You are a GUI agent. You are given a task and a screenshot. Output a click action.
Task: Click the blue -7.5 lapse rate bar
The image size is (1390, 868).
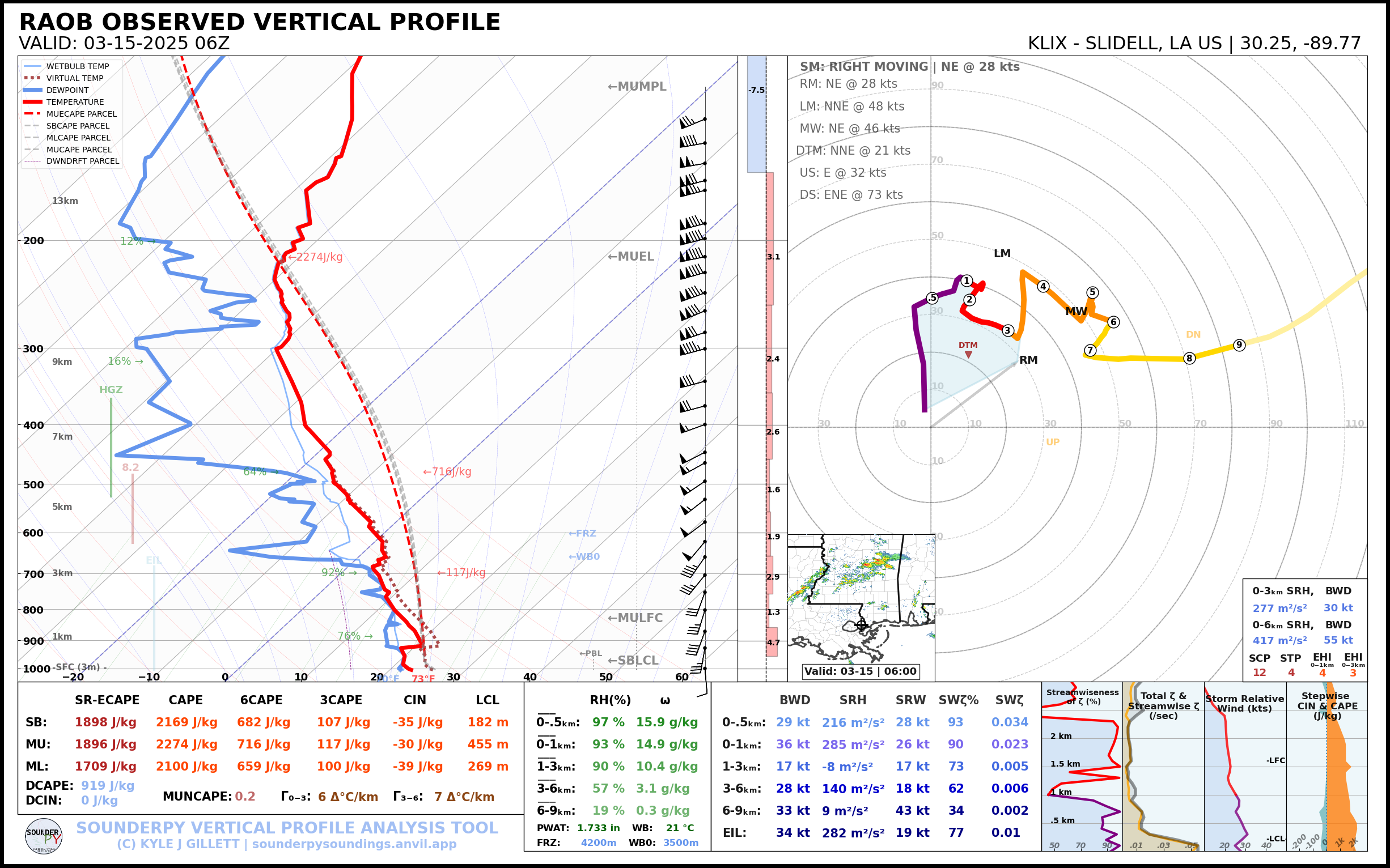[x=756, y=114]
